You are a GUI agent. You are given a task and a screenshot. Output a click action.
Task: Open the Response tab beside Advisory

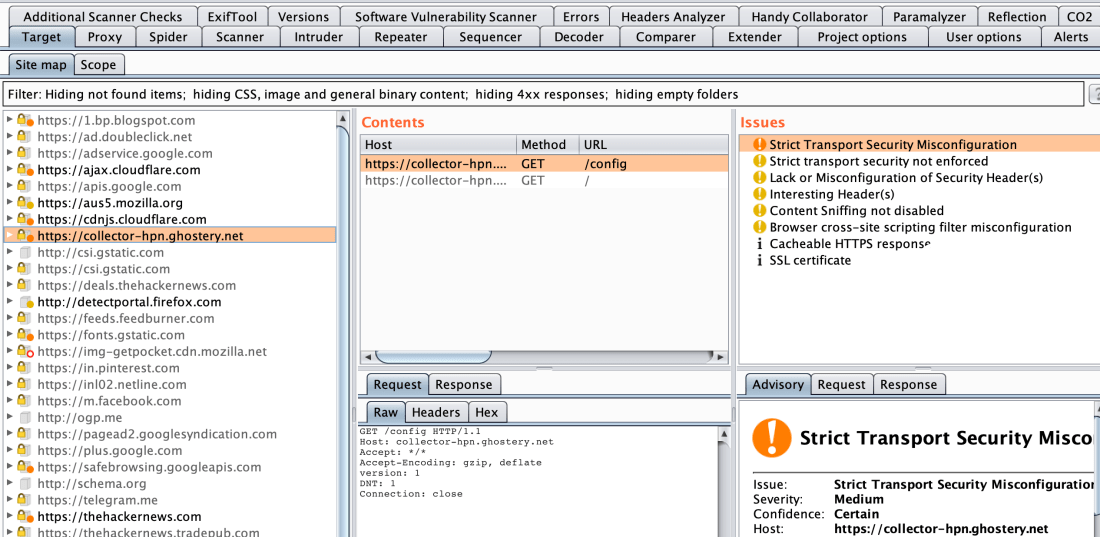908,385
